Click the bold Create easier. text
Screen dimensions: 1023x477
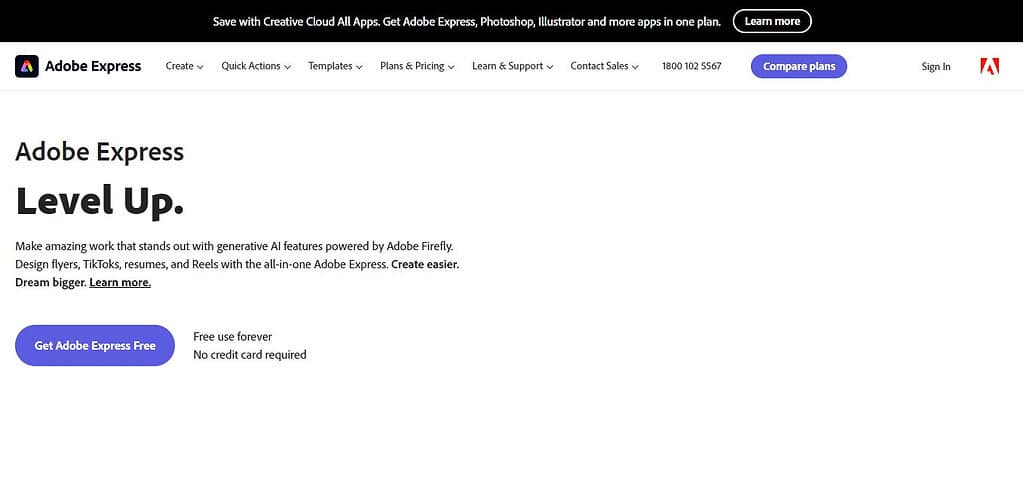coord(425,264)
